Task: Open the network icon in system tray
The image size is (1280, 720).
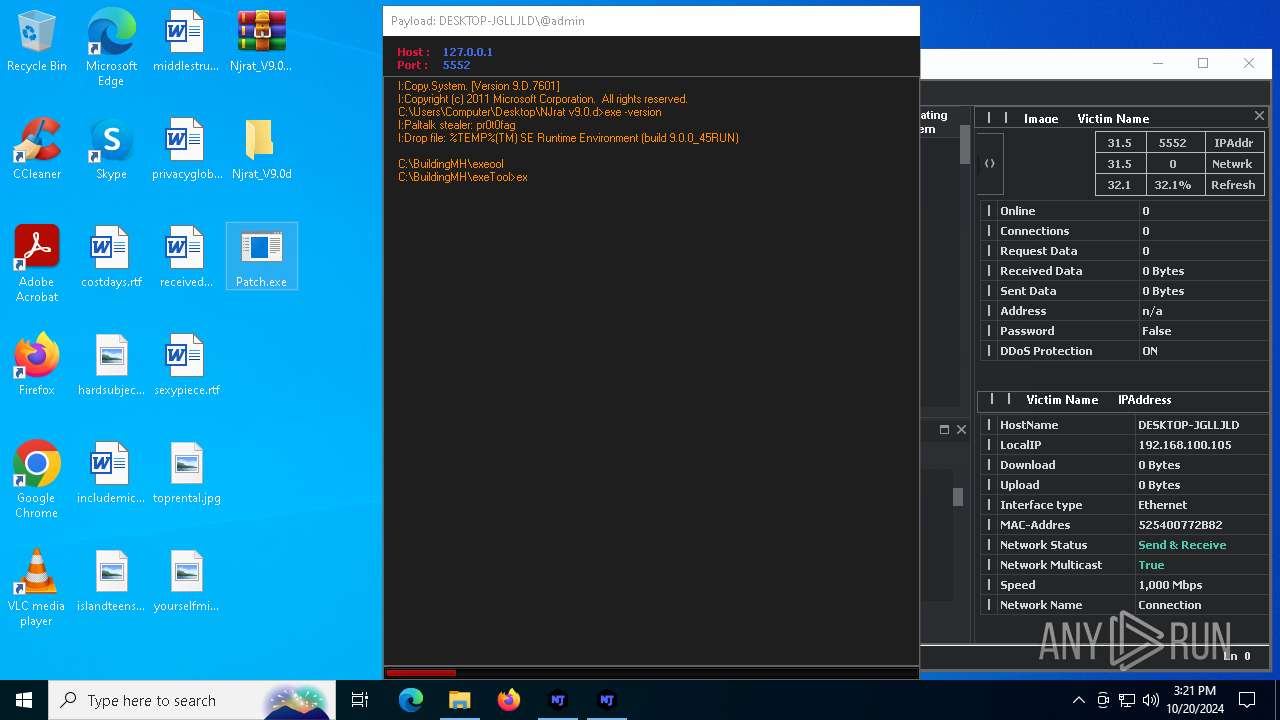Action: tap(1127, 700)
